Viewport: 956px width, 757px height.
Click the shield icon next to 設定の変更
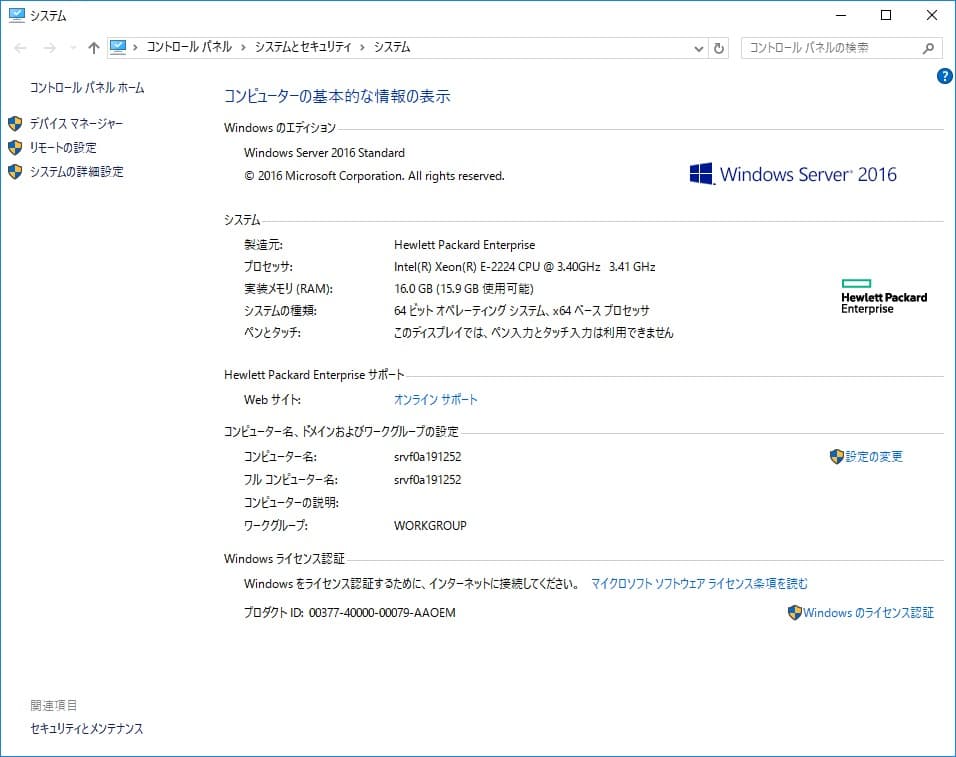[x=835, y=455]
